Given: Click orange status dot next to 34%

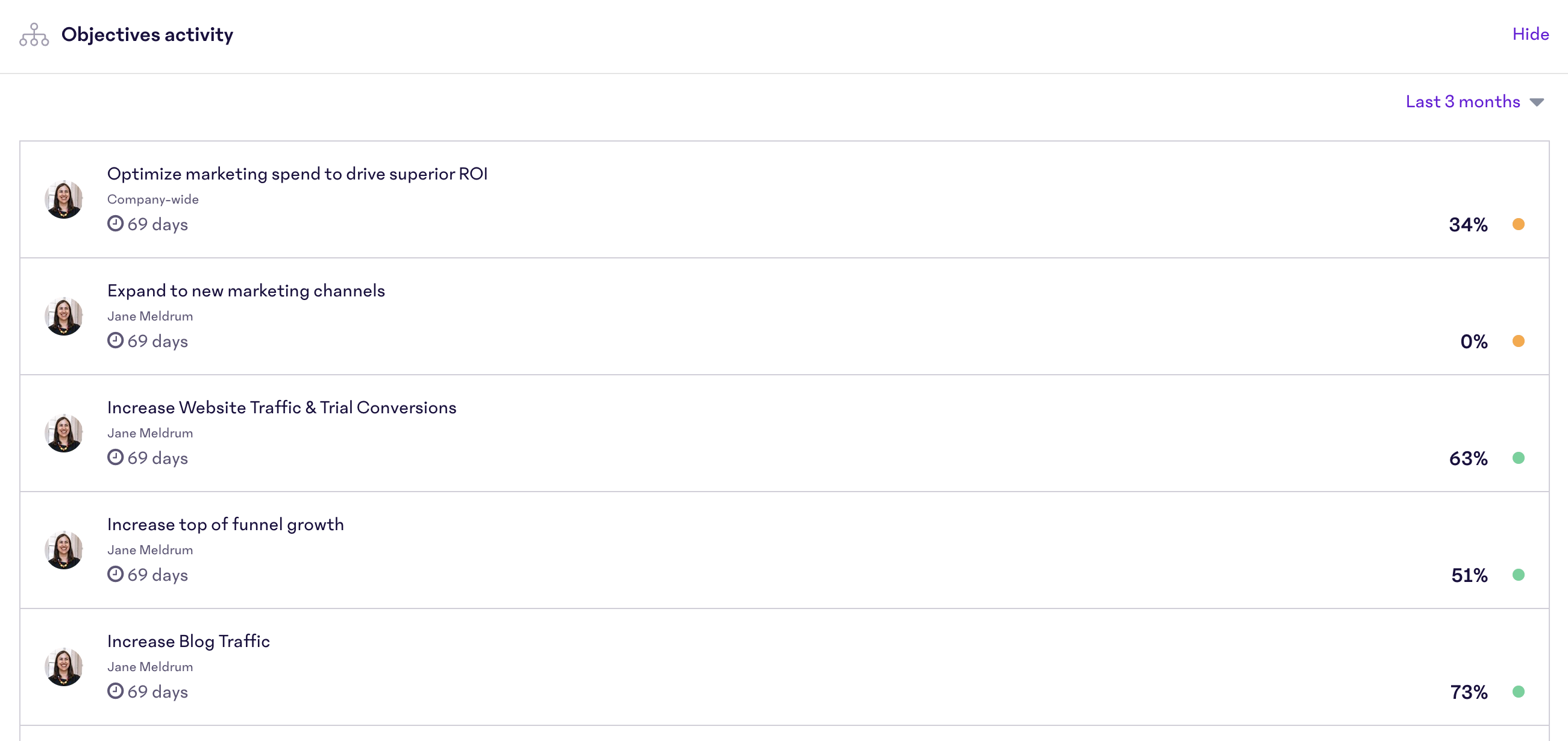Looking at the screenshot, I should 1518,224.
